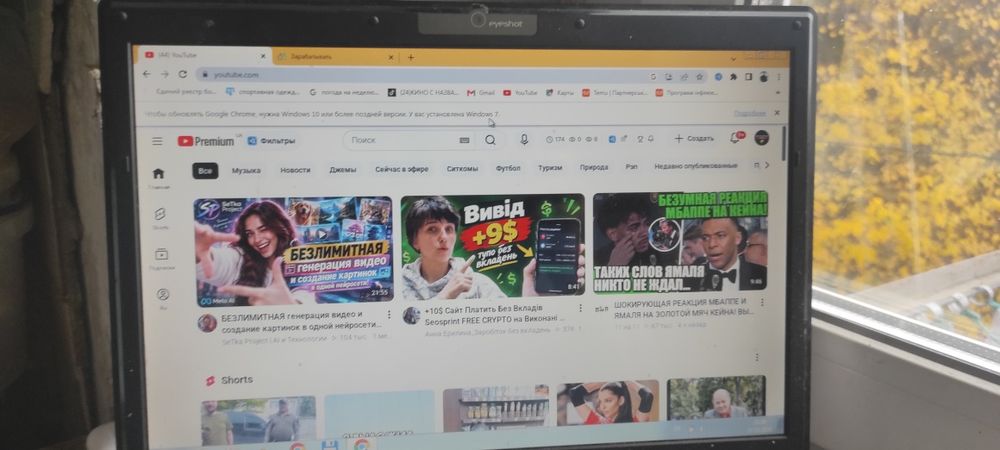Viewport: 1000px width, 450px height.
Task: Click the page vertical scrollbar
Action: (x=784, y=143)
